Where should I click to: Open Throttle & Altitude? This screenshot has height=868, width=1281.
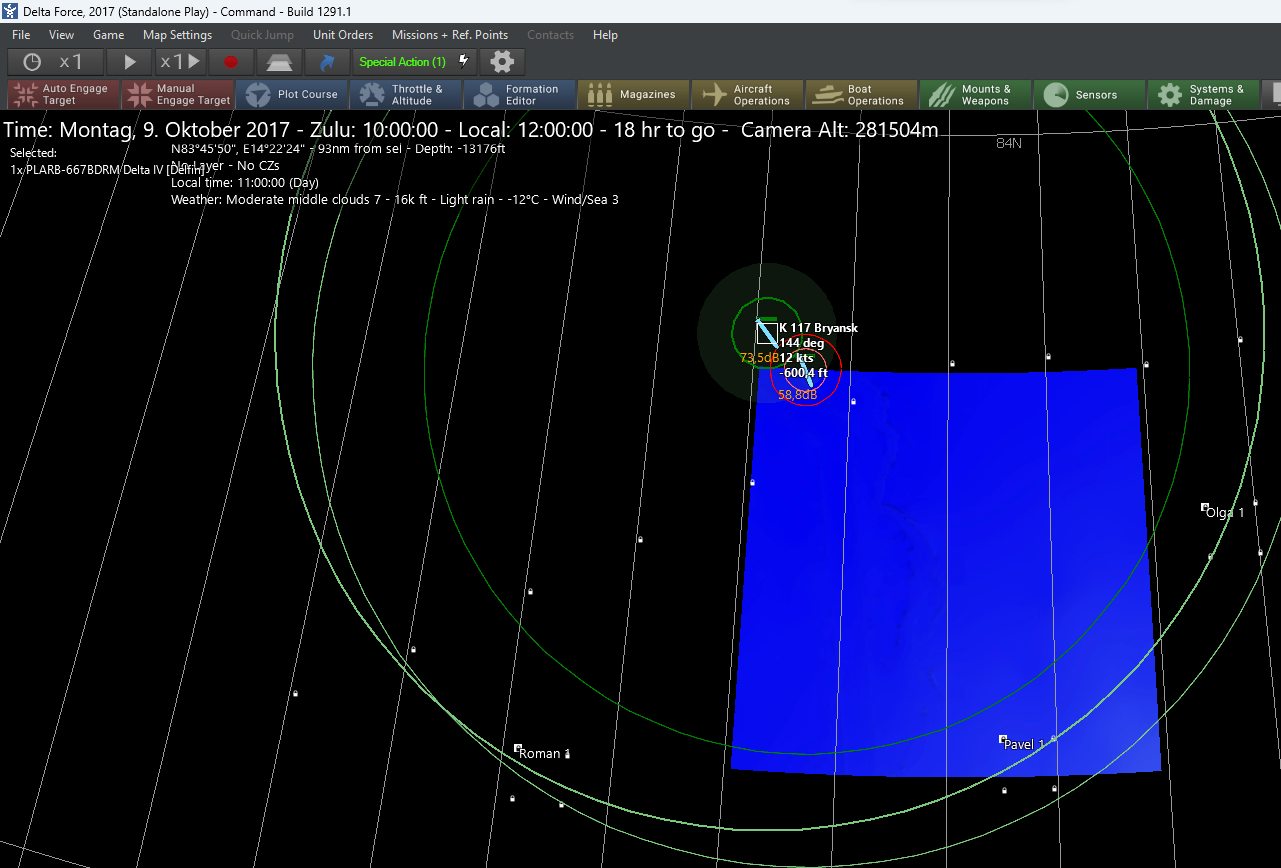(x=405, y=95)
